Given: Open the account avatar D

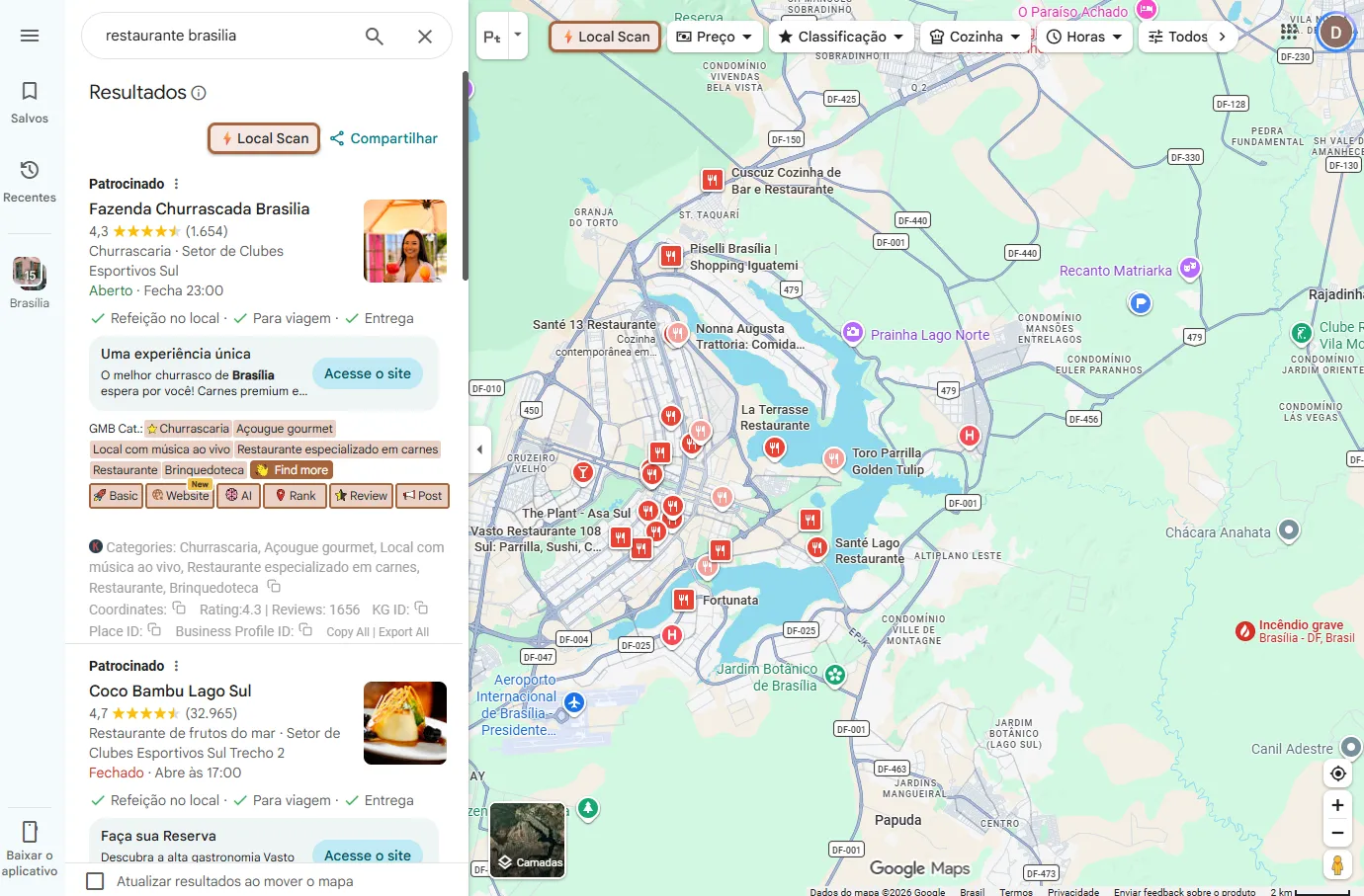Looking at the screenshot, I should coord(1336,33).
